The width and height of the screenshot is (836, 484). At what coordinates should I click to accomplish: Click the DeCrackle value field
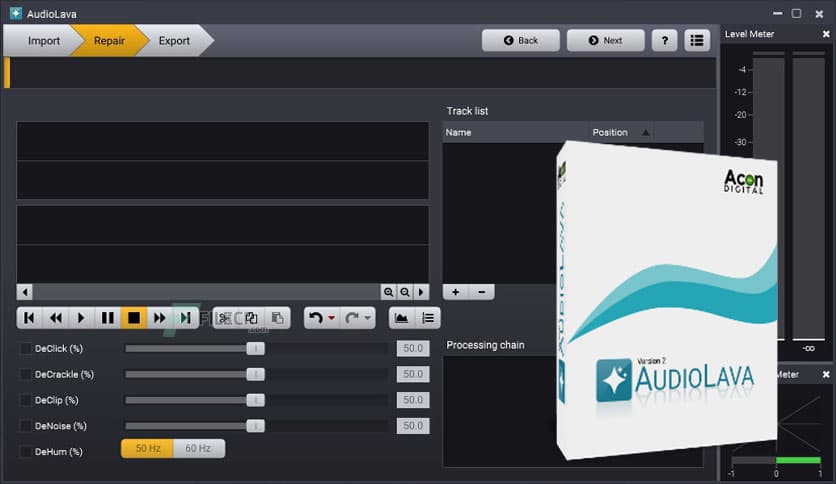(x=413, y=374)
